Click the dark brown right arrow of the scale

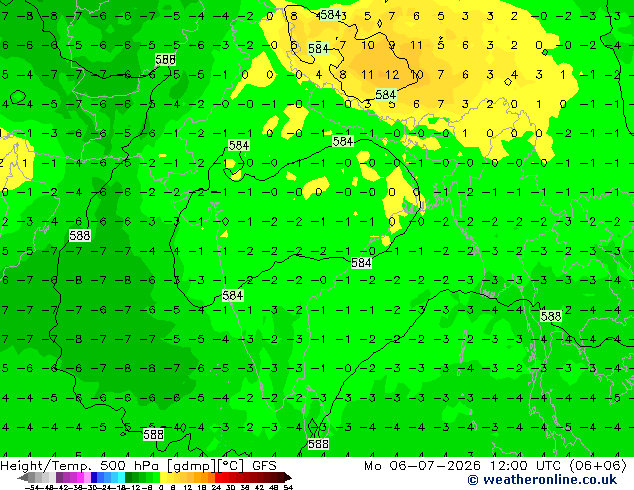click(x=287, y=477)
